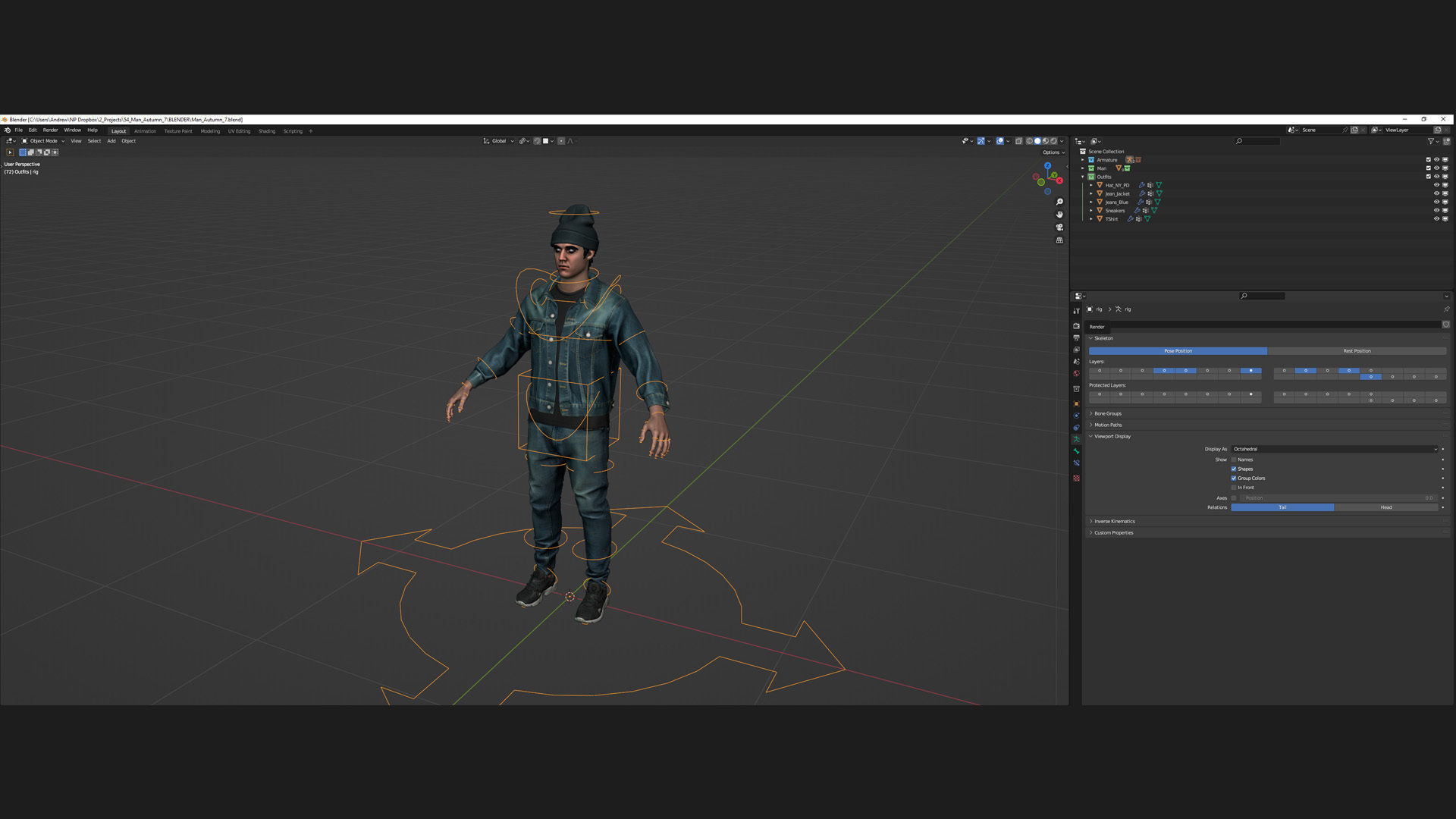Add a new workspace with plus icon

click(310, 131)
